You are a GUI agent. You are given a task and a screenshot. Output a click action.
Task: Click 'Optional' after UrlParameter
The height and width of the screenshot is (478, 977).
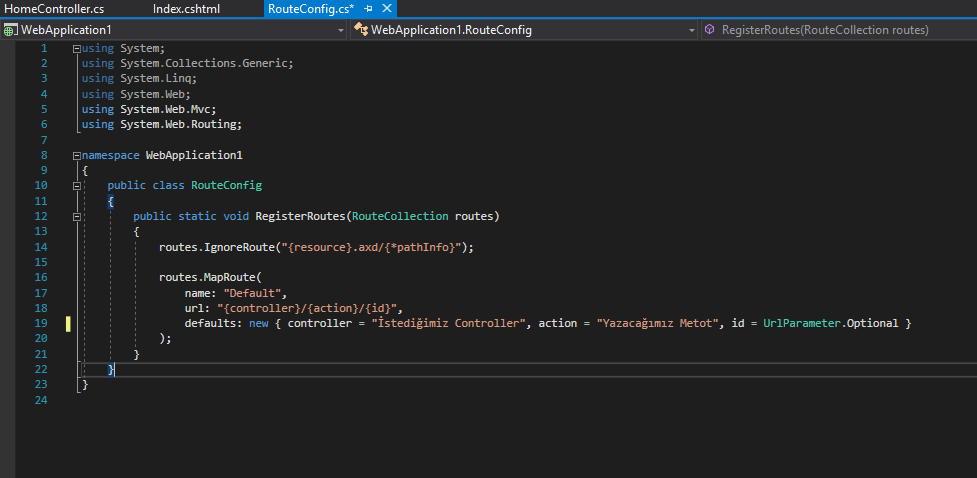[872, 323]
